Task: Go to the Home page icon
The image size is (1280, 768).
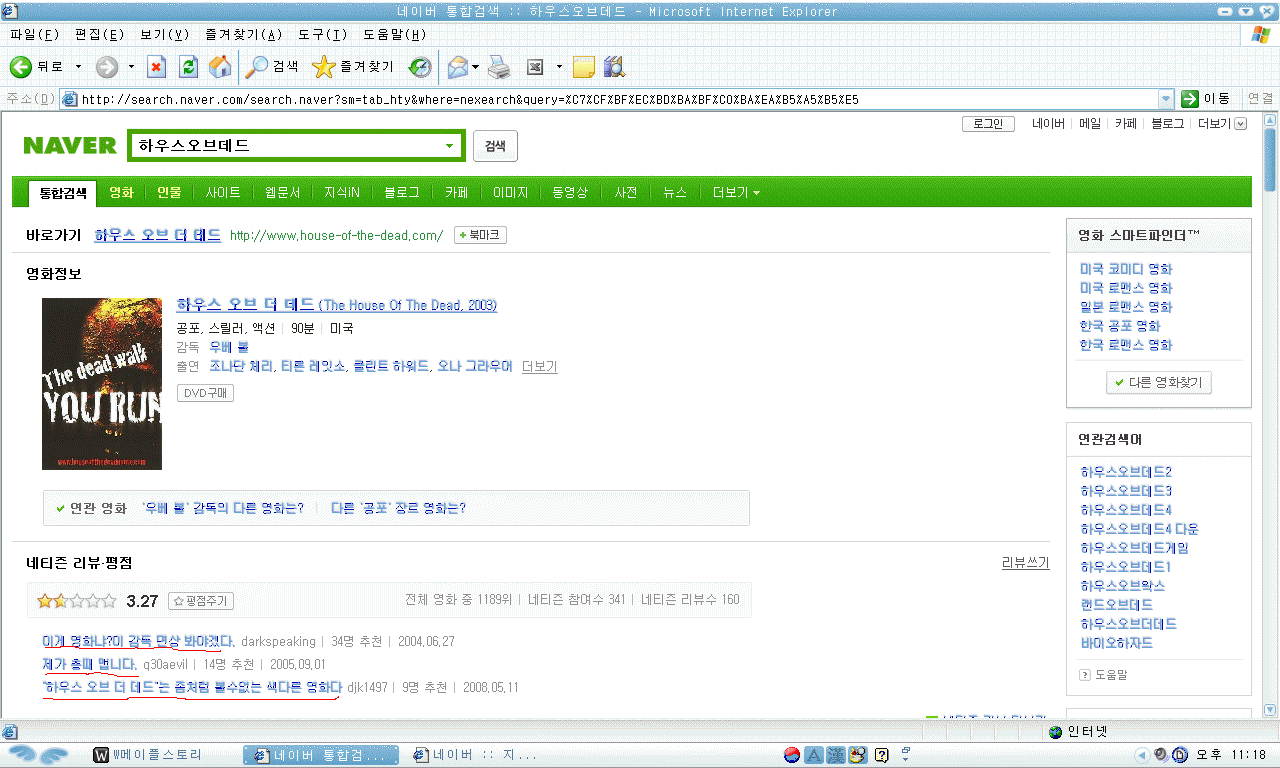Action: pos(220,67)
